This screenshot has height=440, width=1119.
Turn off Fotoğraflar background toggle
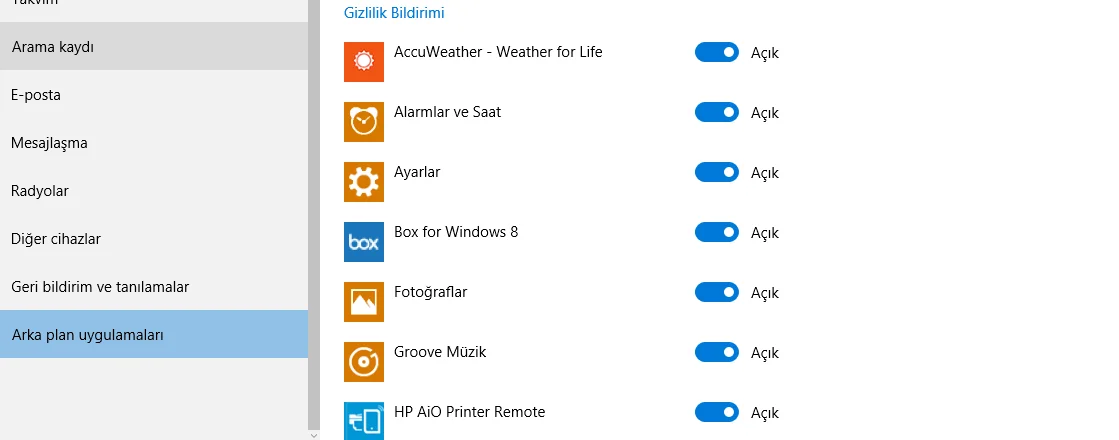[x=717, y=292]
